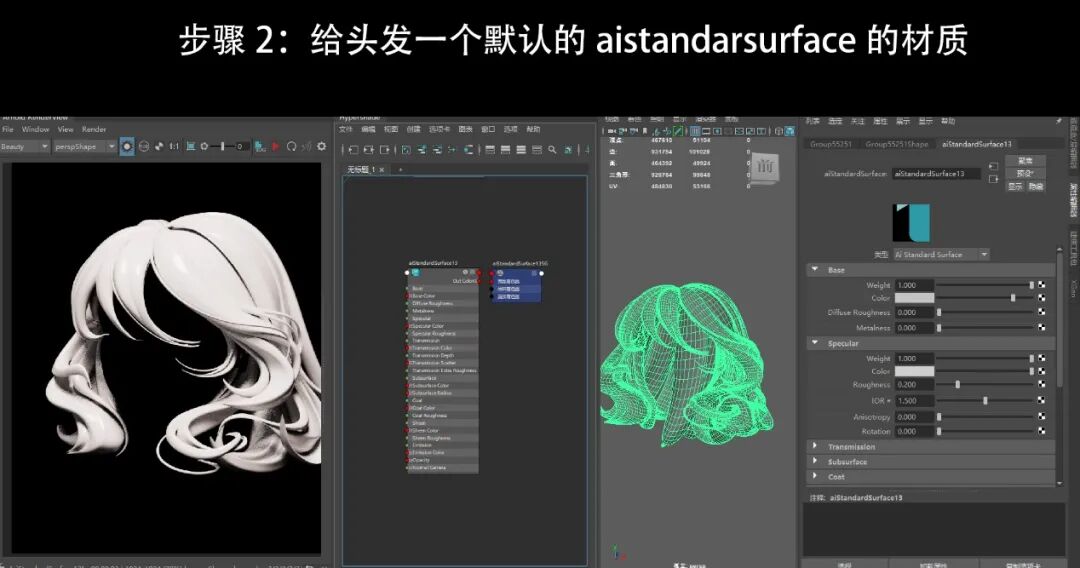
Task: Toggle the highlighted display-mode icon in RenderView toolbar
Action: tap(127, 147)
